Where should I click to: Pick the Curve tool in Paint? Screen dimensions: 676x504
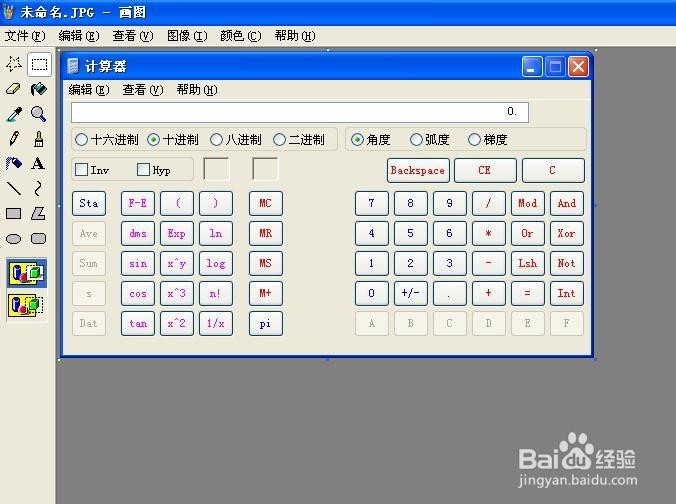[39, 188]
